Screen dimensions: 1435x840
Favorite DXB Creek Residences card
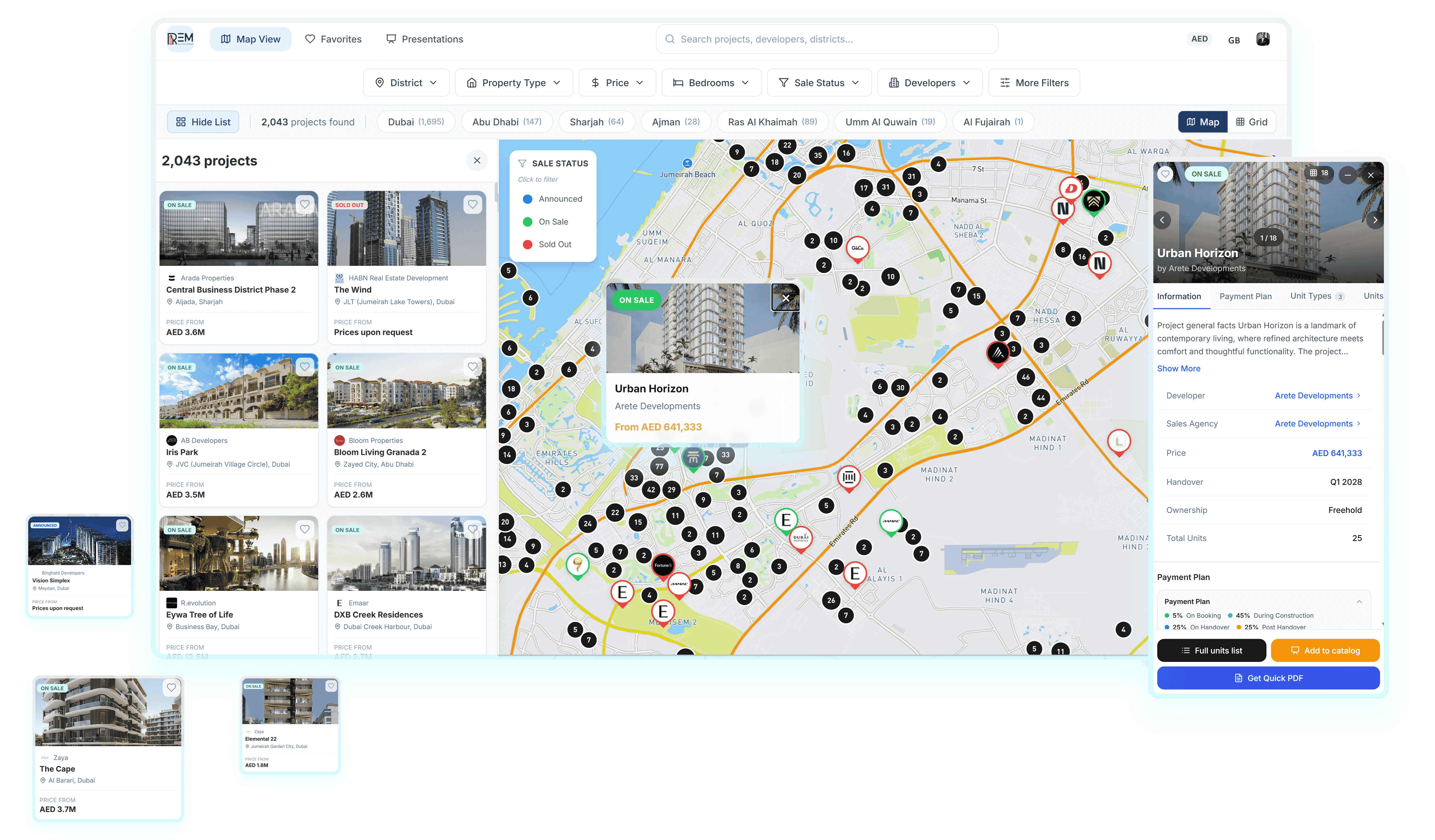coord(473,529)
